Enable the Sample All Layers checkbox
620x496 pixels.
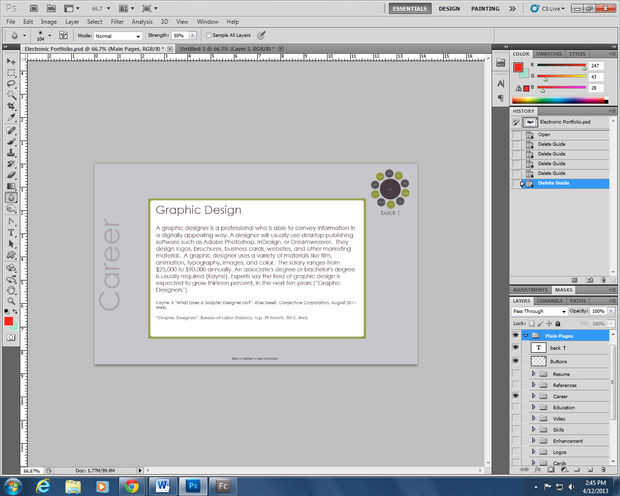click(x=208, y=35)
